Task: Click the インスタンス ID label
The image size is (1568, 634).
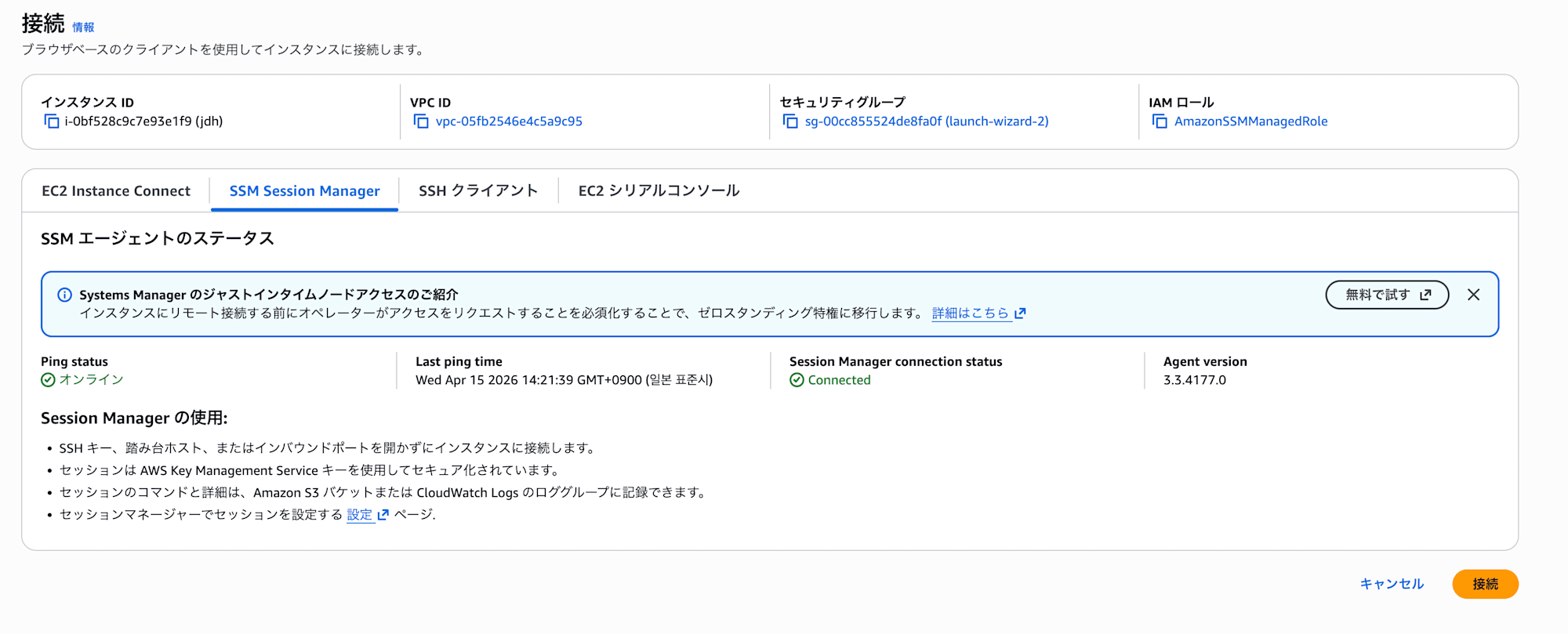Action: click(88, 103)
